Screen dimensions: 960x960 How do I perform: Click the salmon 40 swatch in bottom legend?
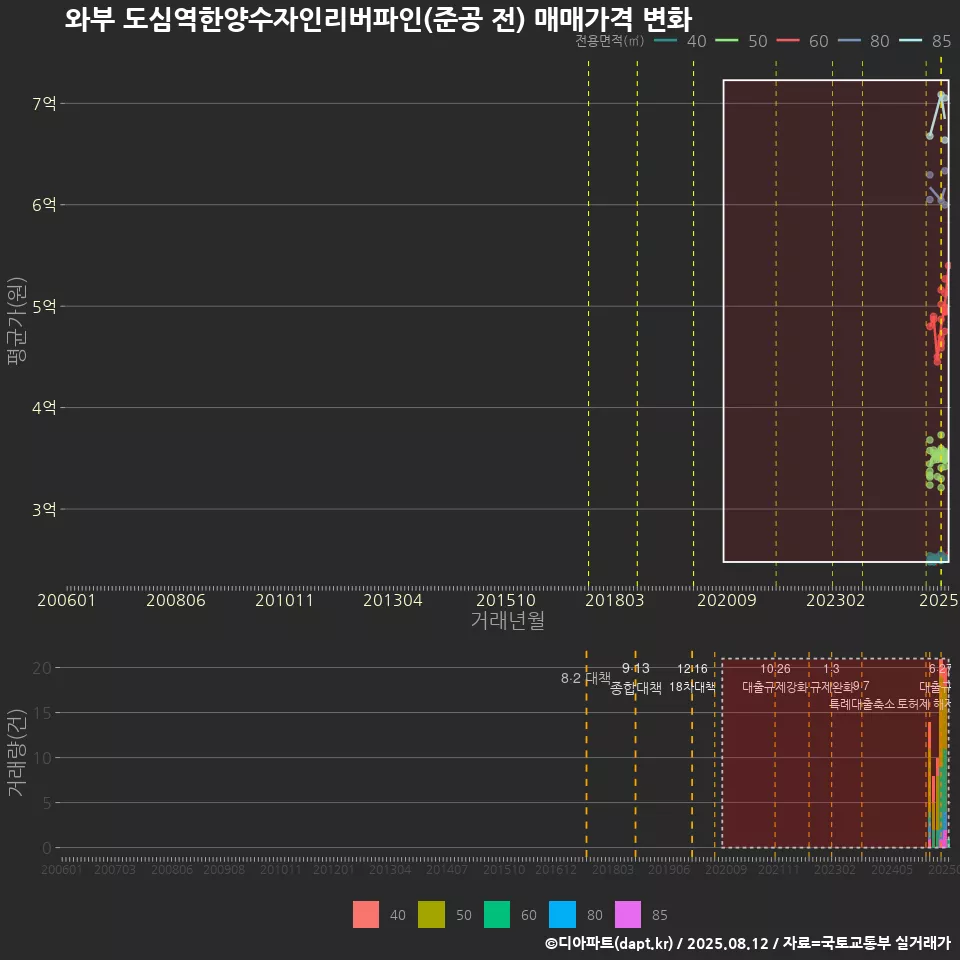366,914
